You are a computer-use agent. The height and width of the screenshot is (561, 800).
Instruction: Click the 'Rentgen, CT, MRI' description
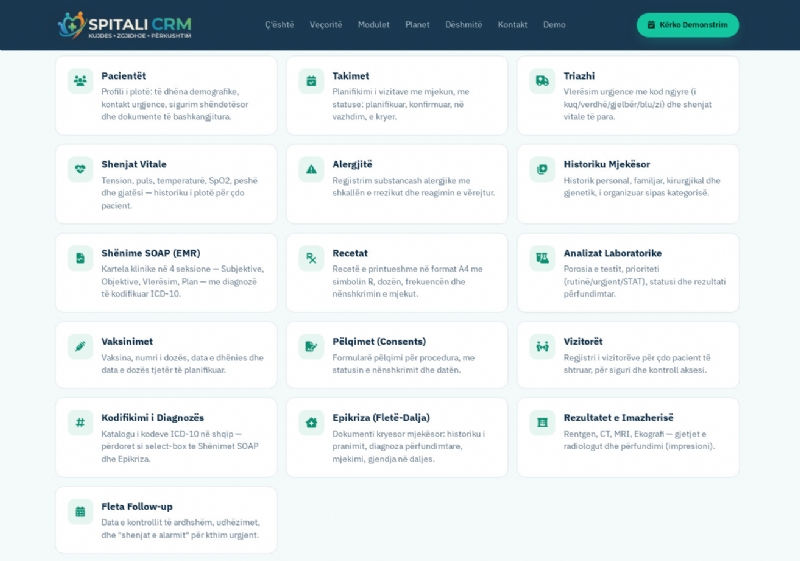tap(639, 440)
